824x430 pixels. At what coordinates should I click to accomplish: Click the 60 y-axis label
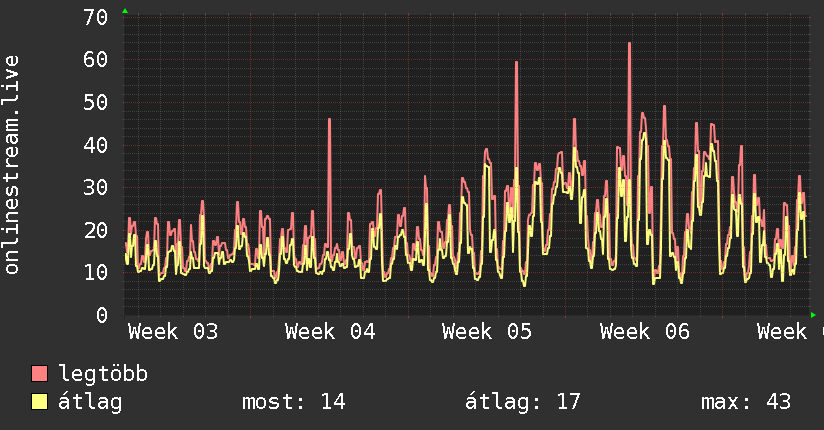pyautogui.click(x=96, y=59)
